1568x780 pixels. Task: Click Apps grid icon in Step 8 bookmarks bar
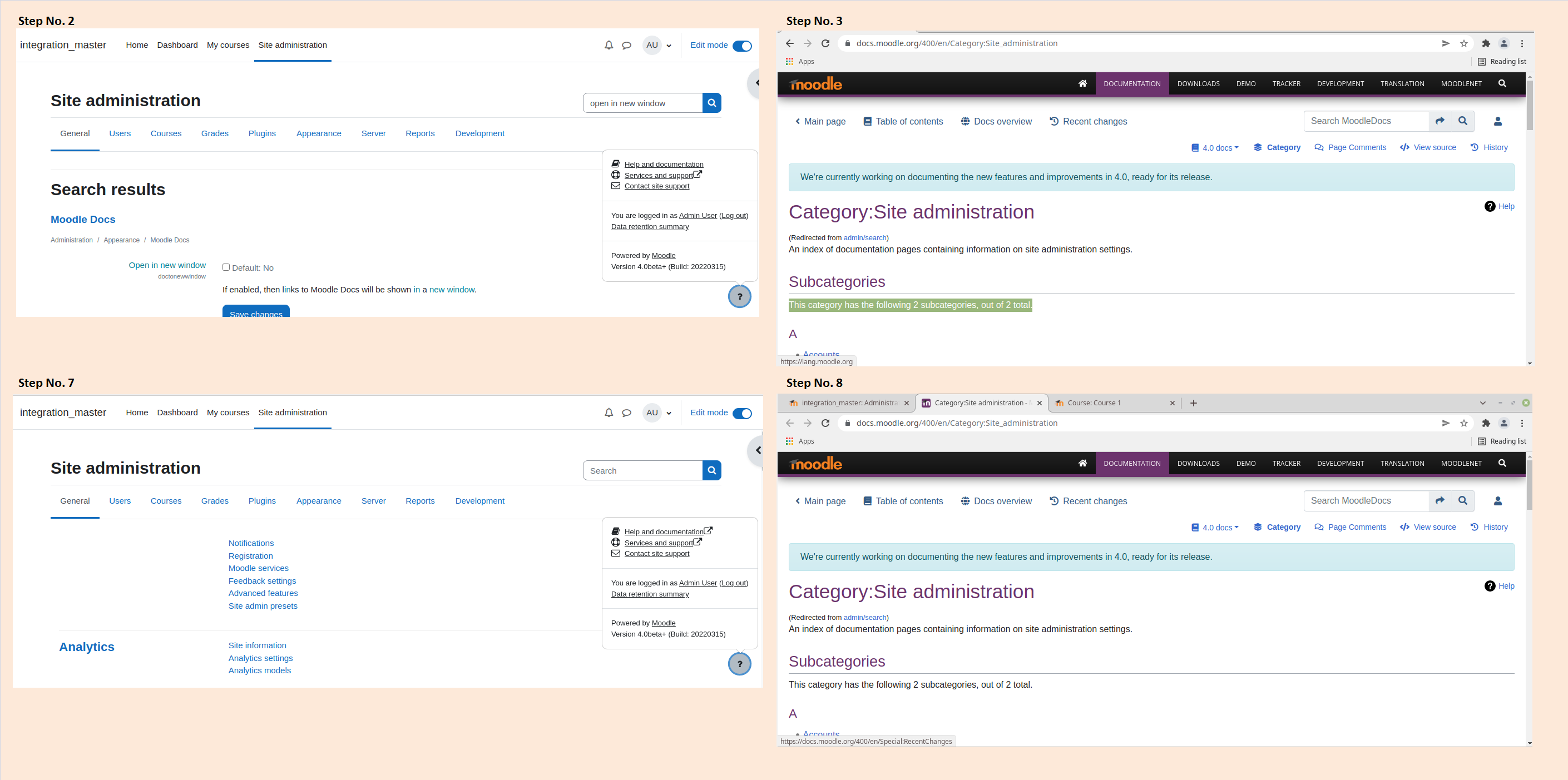coord(789,441)
